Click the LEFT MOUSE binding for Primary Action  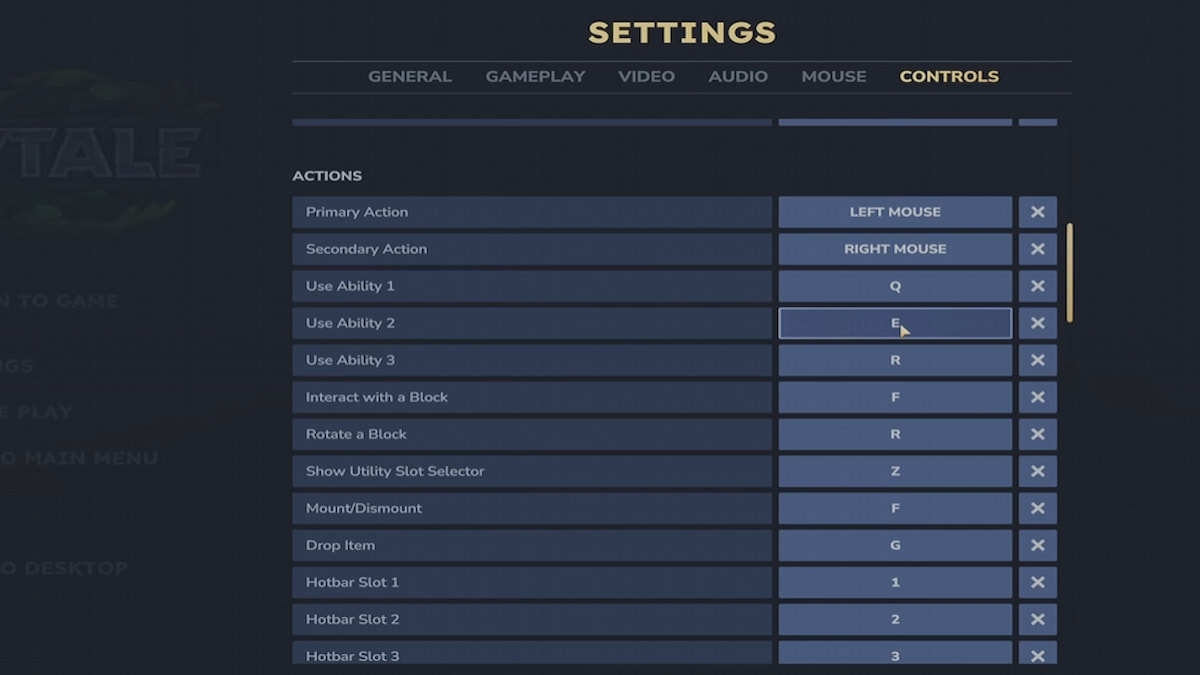[895, 211]
